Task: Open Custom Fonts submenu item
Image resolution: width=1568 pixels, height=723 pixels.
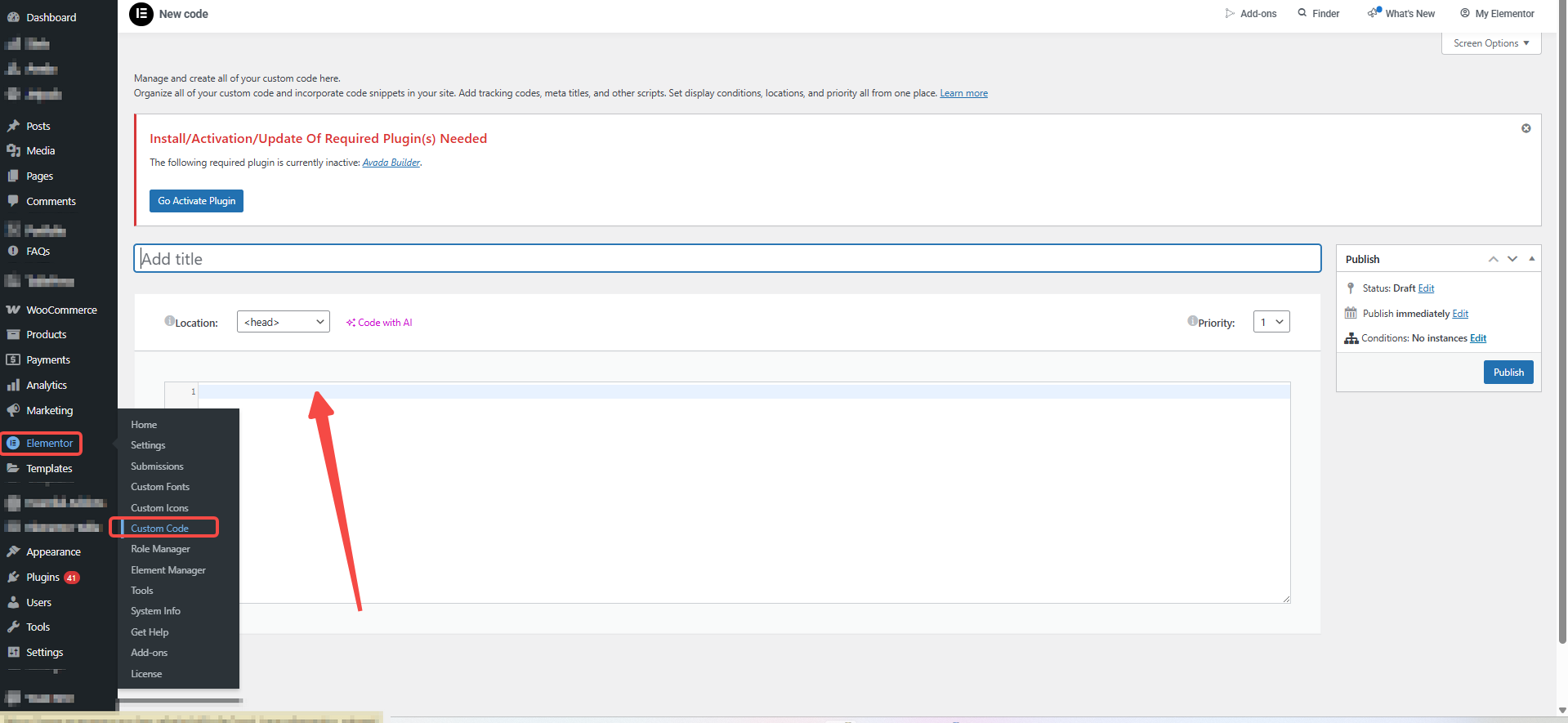Action: tap(160, 487)
